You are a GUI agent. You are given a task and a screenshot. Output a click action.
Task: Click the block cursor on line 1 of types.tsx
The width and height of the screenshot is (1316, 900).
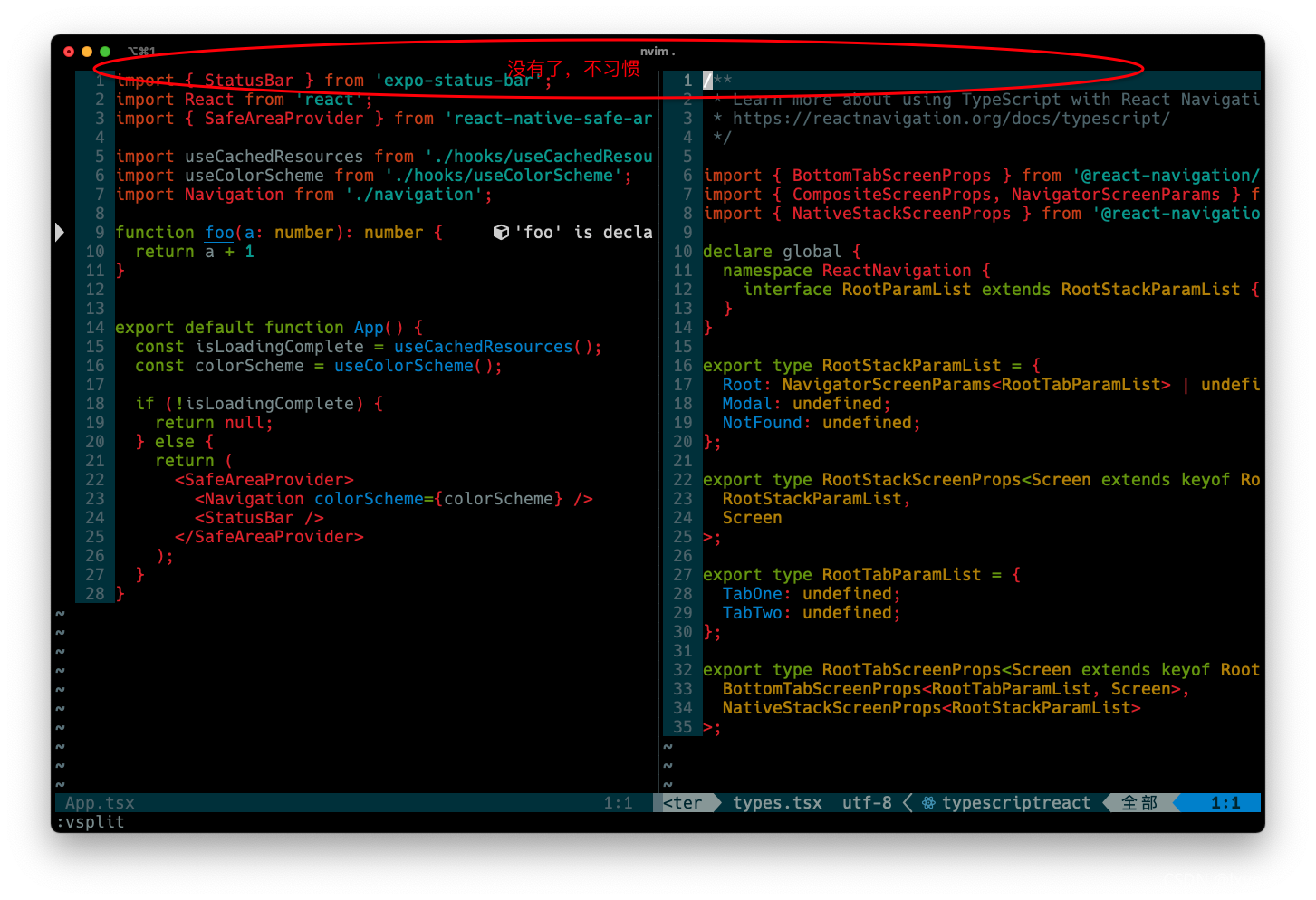(x=708, y=81)
